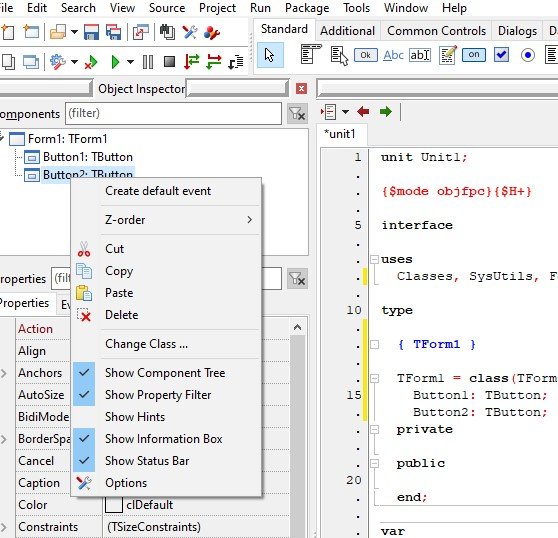Open the jump history dropdown in source editor

[x=345, y=112]
